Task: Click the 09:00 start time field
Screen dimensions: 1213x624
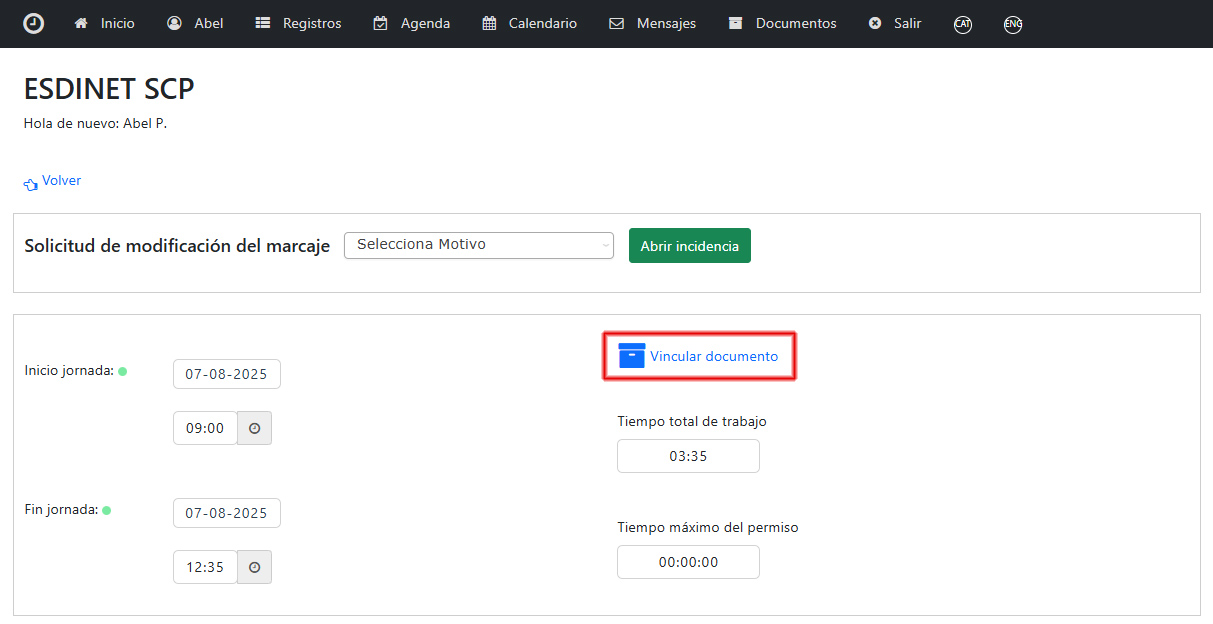Action: click(x=205, y=428)
